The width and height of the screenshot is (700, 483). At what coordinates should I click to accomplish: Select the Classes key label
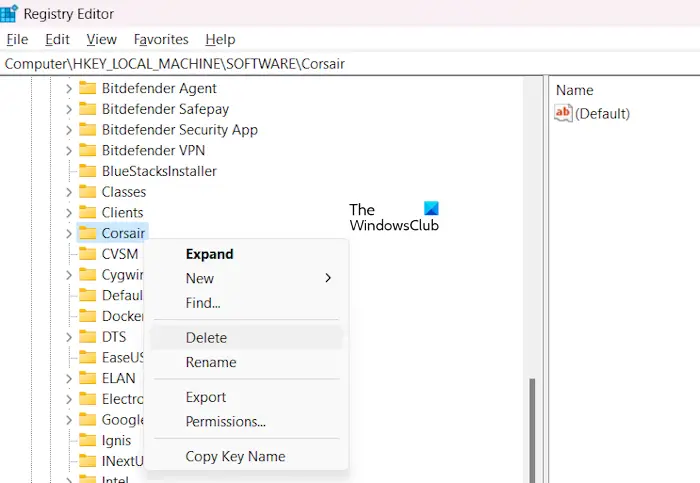point(124,192)
